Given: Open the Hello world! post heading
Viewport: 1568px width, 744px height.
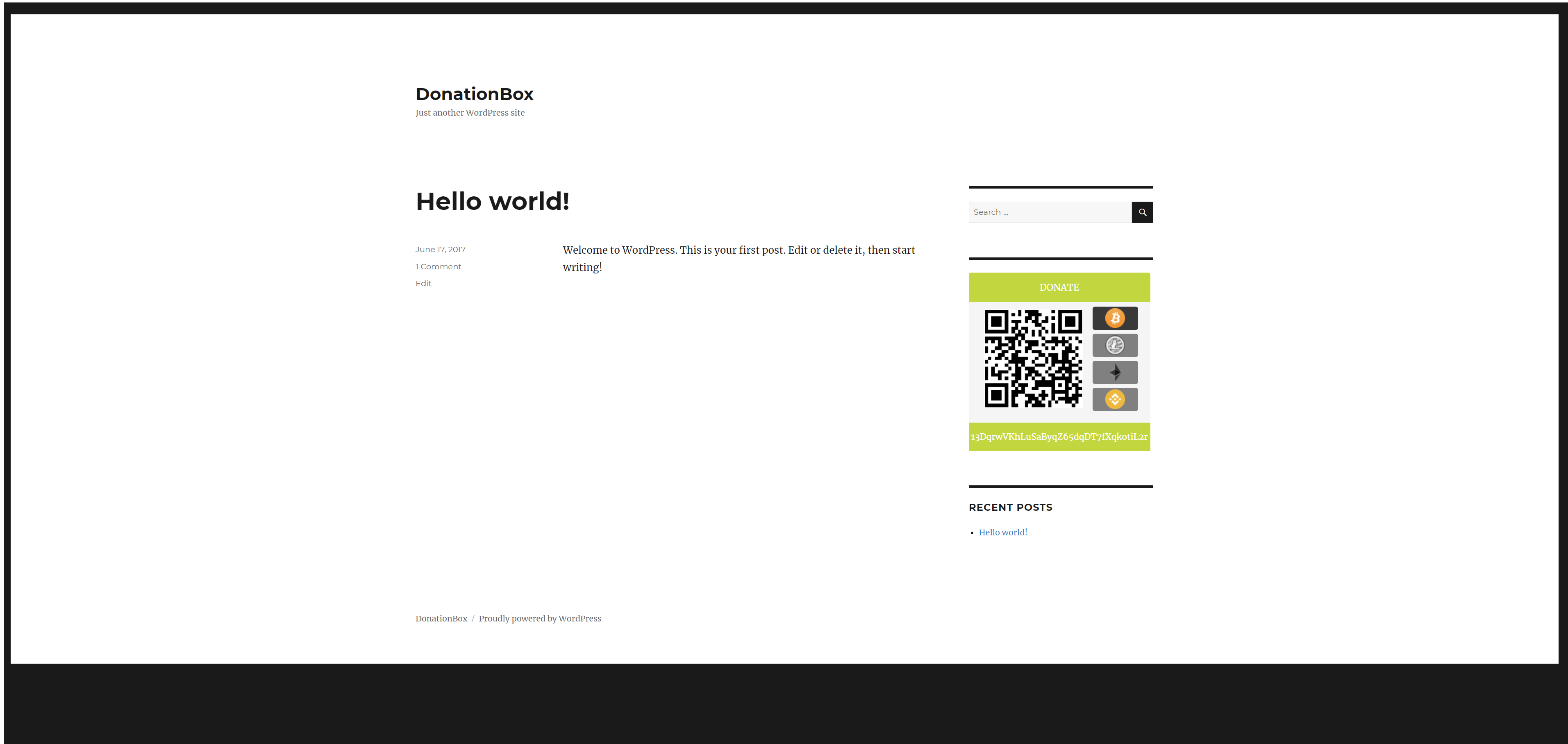Looking at the screenshot, I should (492, 202).
